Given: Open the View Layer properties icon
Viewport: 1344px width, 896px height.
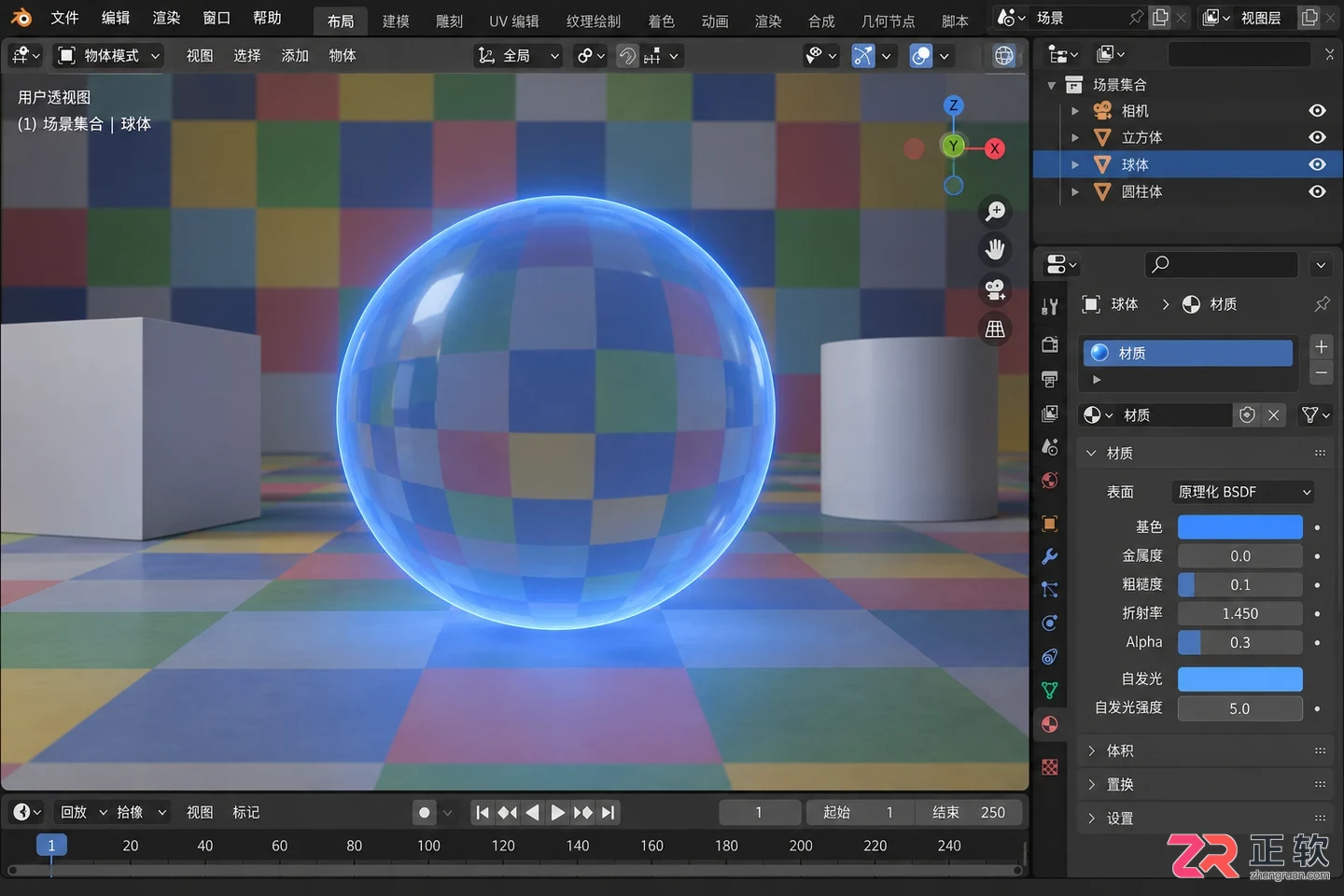Looking at the screenshot, I should [1050, 413].
